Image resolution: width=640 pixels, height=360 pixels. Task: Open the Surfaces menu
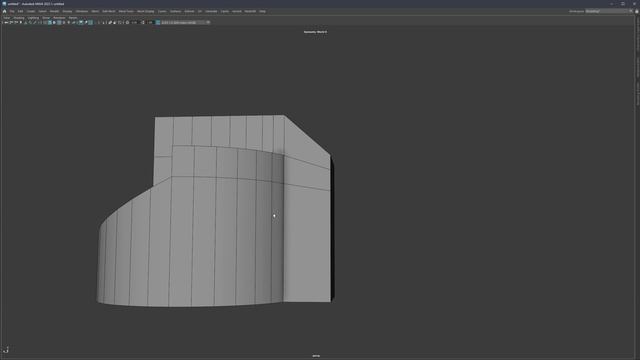pos(176,11)
